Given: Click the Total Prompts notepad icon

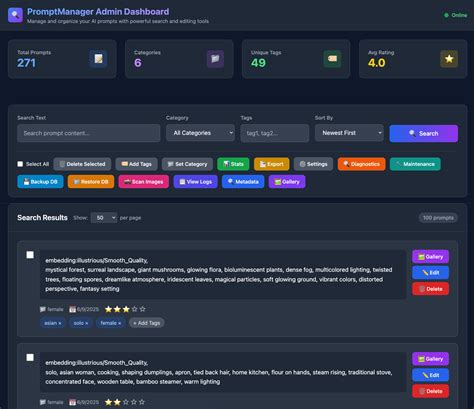Looking at the screenshot, I should 98,59.
